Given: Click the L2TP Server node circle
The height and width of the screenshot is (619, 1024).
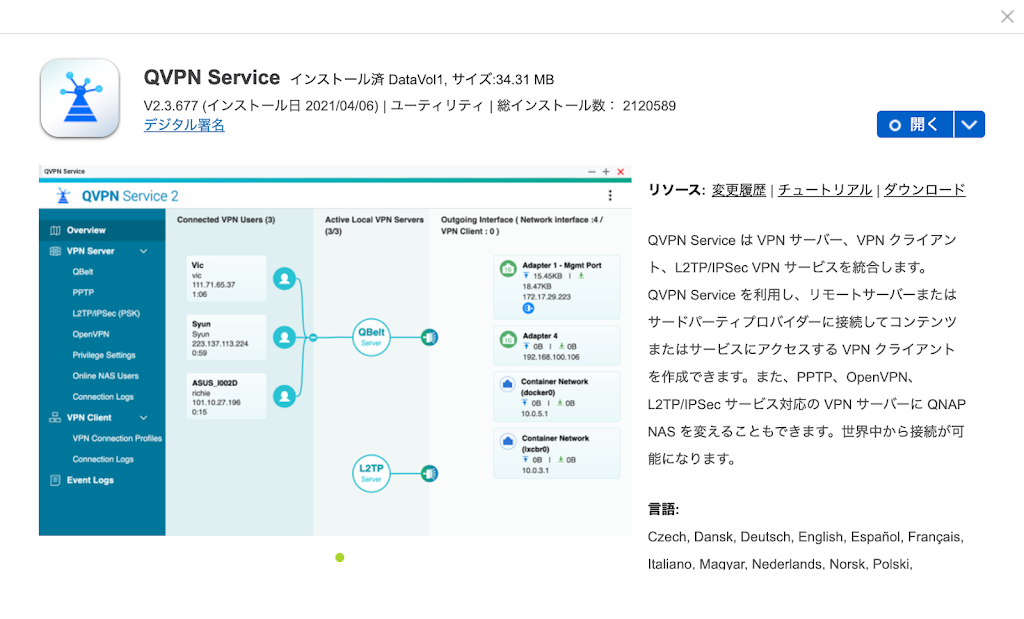Looking at the screenshot, I should coord(371,473).
